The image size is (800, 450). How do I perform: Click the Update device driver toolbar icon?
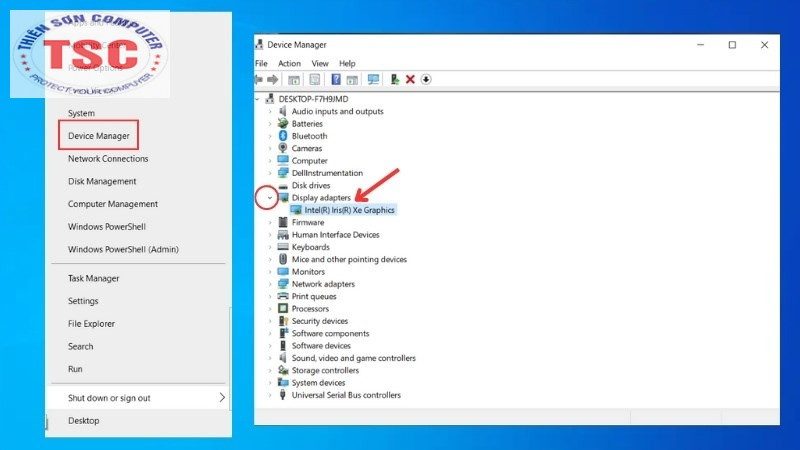click(x=394, y=79)
